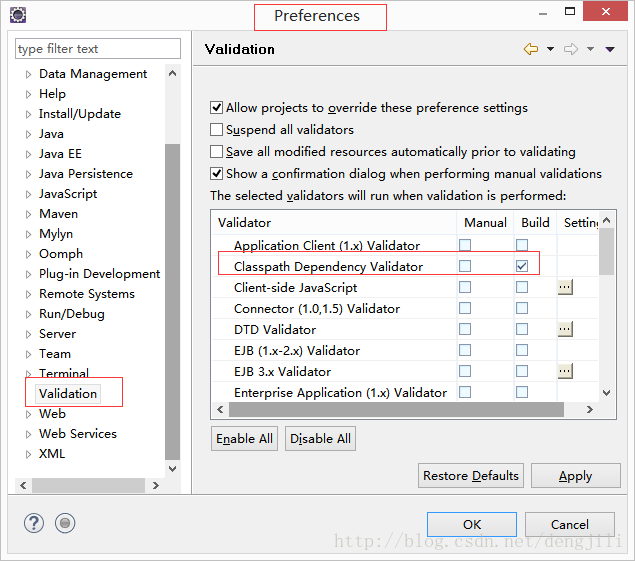This screenshot has height=561, width=635.
Task: Click the oomph preference recorder icon
Action: [65, 523]
